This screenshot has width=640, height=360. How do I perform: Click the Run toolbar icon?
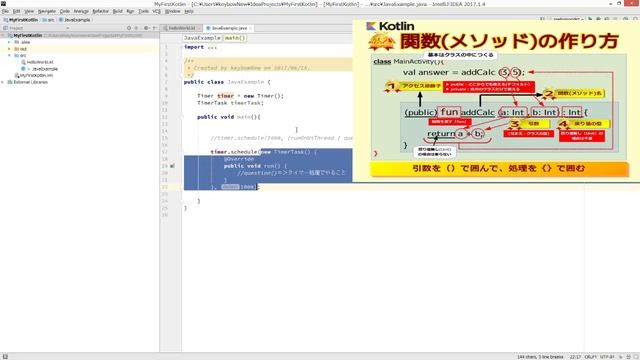coord(590,19)
